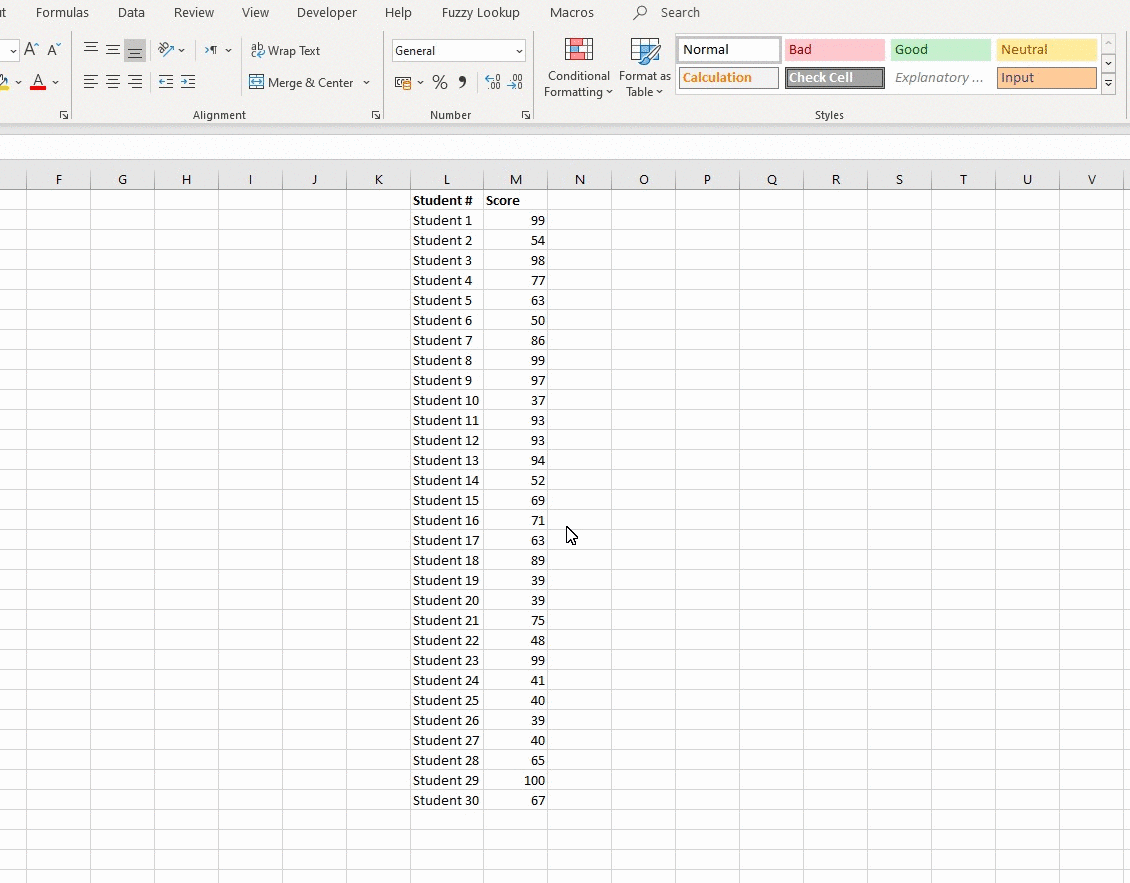The width and height of the screenshot is (1130, 883).
Task: Click the Increase Decimal icon
Action: 492,83
